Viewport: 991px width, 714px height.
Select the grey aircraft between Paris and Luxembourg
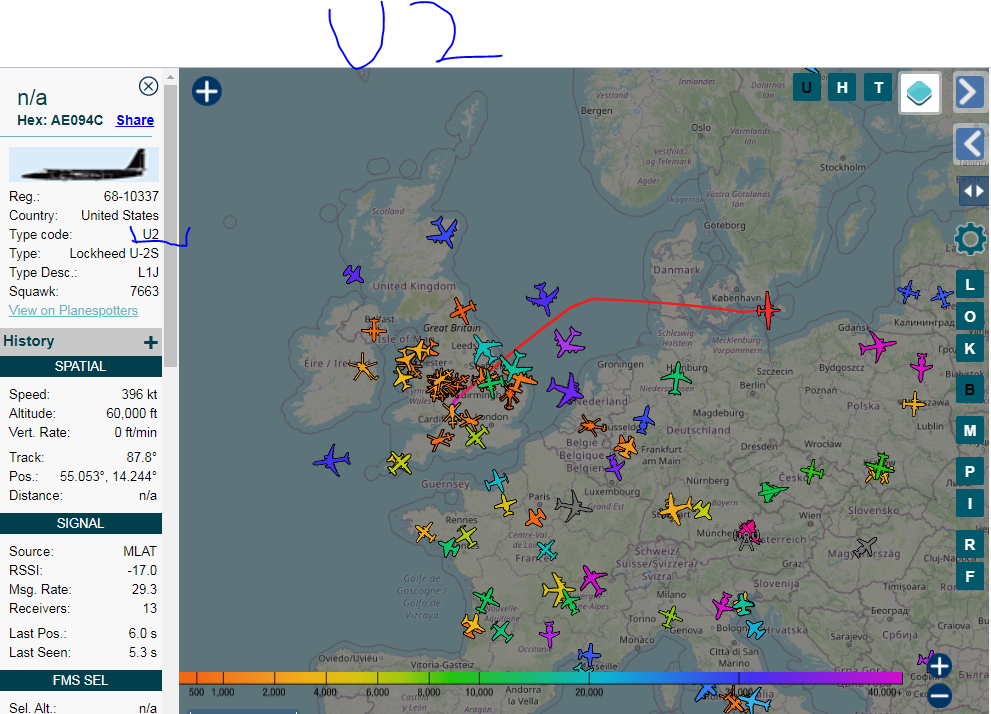click(573, 505)
